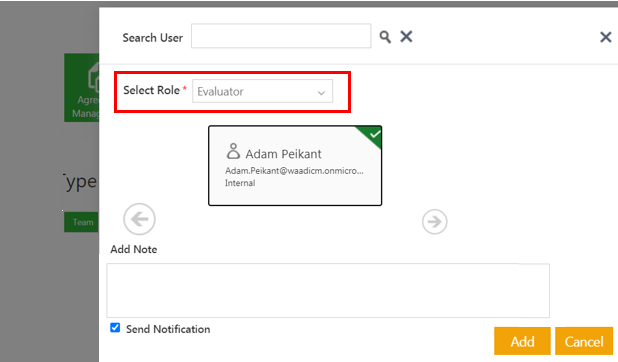The width and height of the screenshot is (618, 362).
Task: Click into the Add Note text area
Action: pos(328,290)
